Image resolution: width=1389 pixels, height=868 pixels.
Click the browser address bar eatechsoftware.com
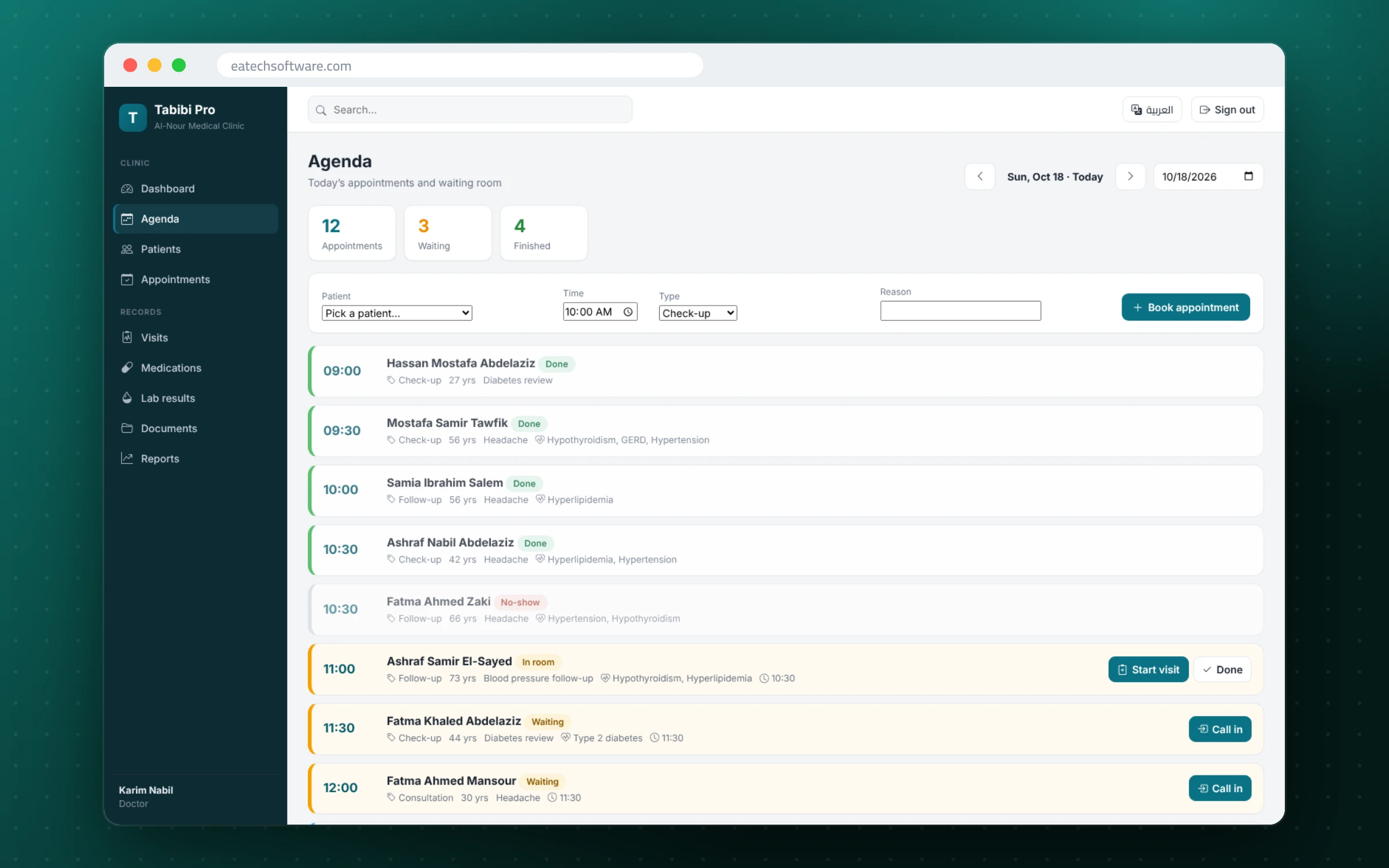pos(460,65)
